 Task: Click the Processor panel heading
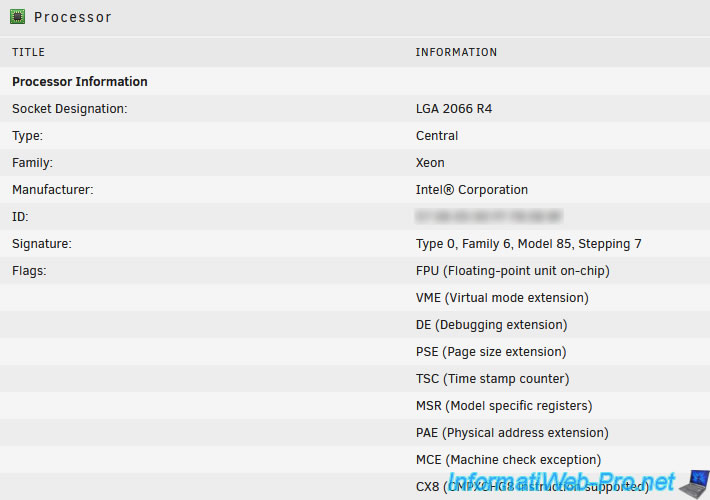tap(73, 17)
